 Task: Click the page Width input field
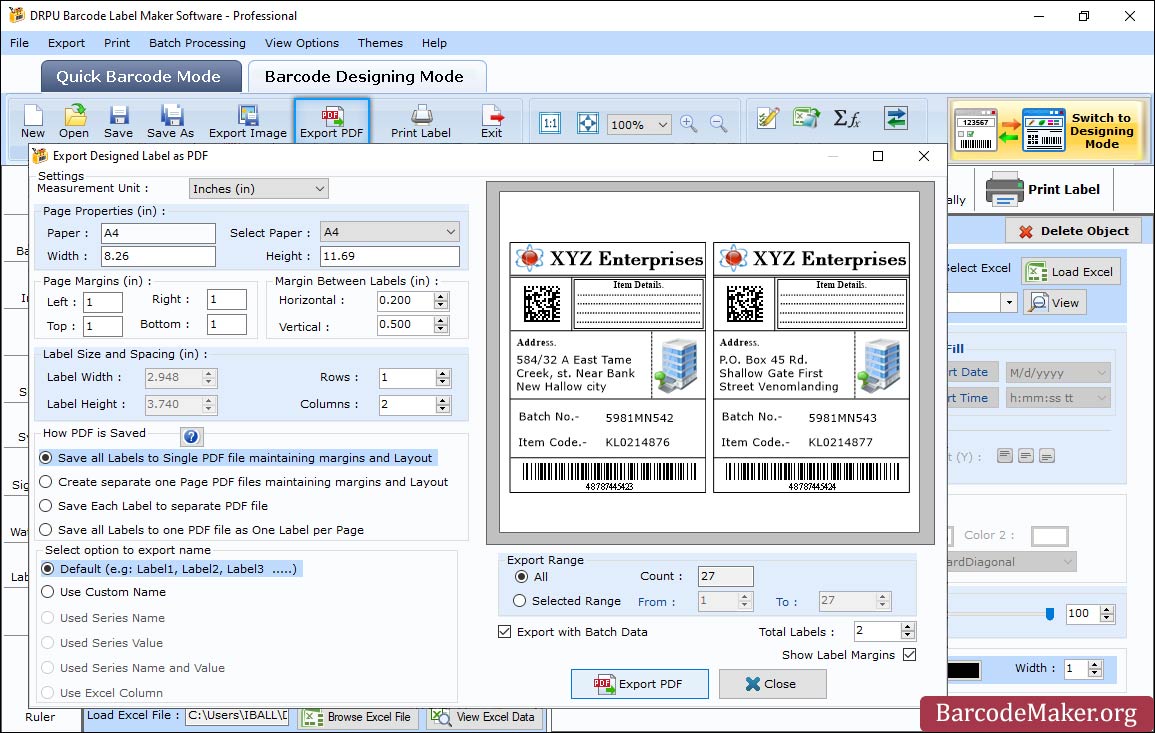coord(158,256)
